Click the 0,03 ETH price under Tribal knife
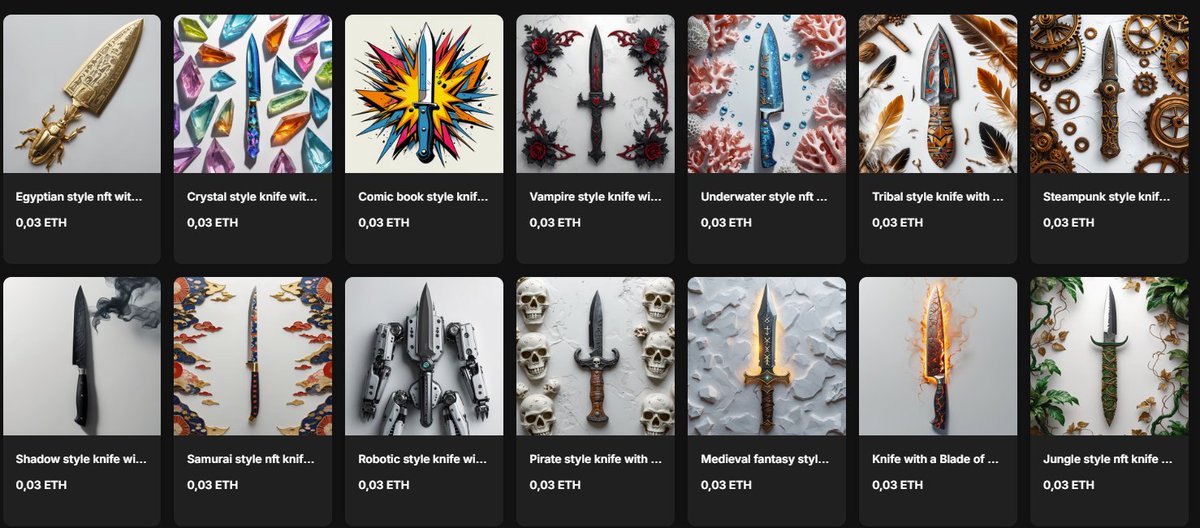Screen dimensions: 1200x528 point(898,223)
